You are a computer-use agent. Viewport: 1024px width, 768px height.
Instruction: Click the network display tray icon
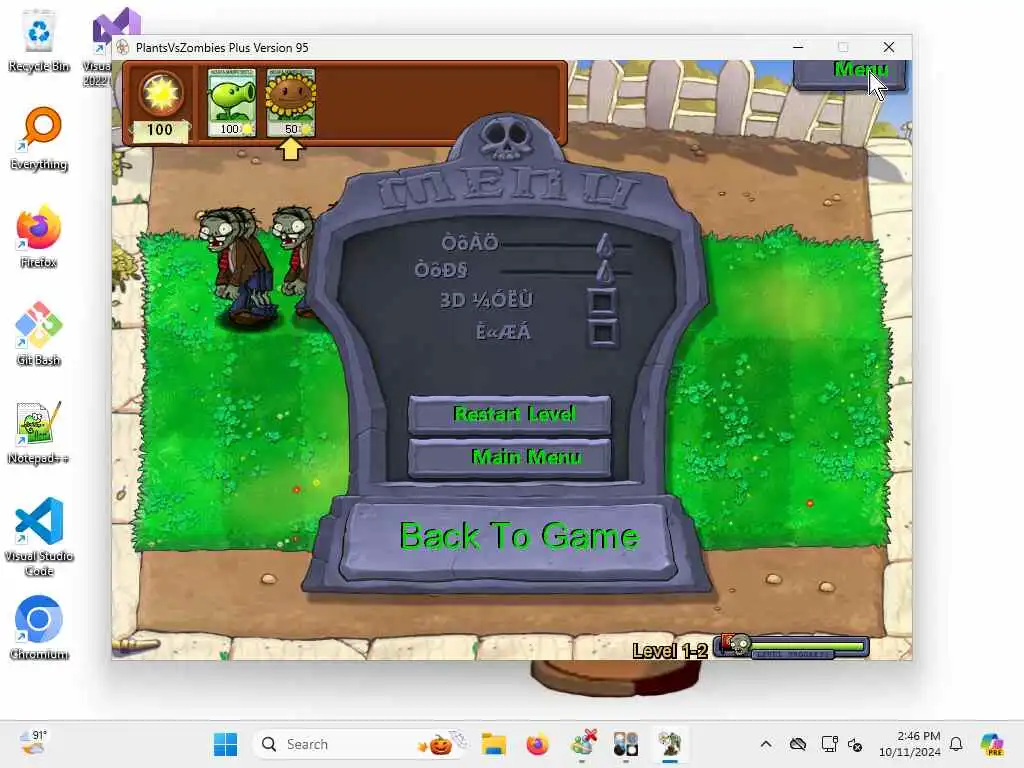(x=829, y=744)
